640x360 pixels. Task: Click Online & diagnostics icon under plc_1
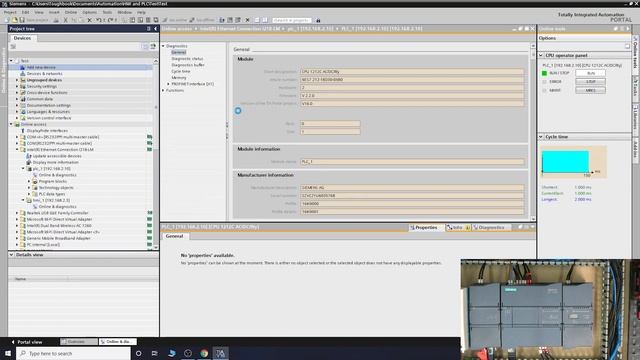tap(35, 175)
